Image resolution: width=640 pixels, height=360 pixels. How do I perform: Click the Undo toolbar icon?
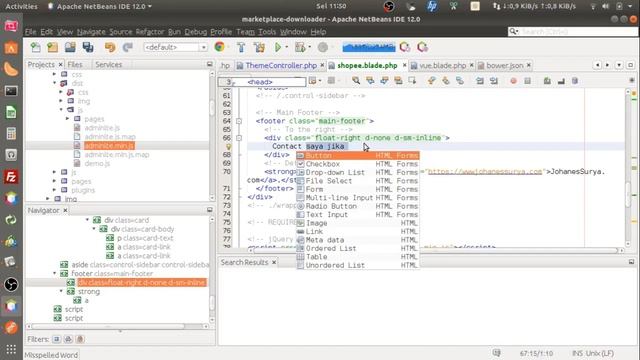click(110, 47)
